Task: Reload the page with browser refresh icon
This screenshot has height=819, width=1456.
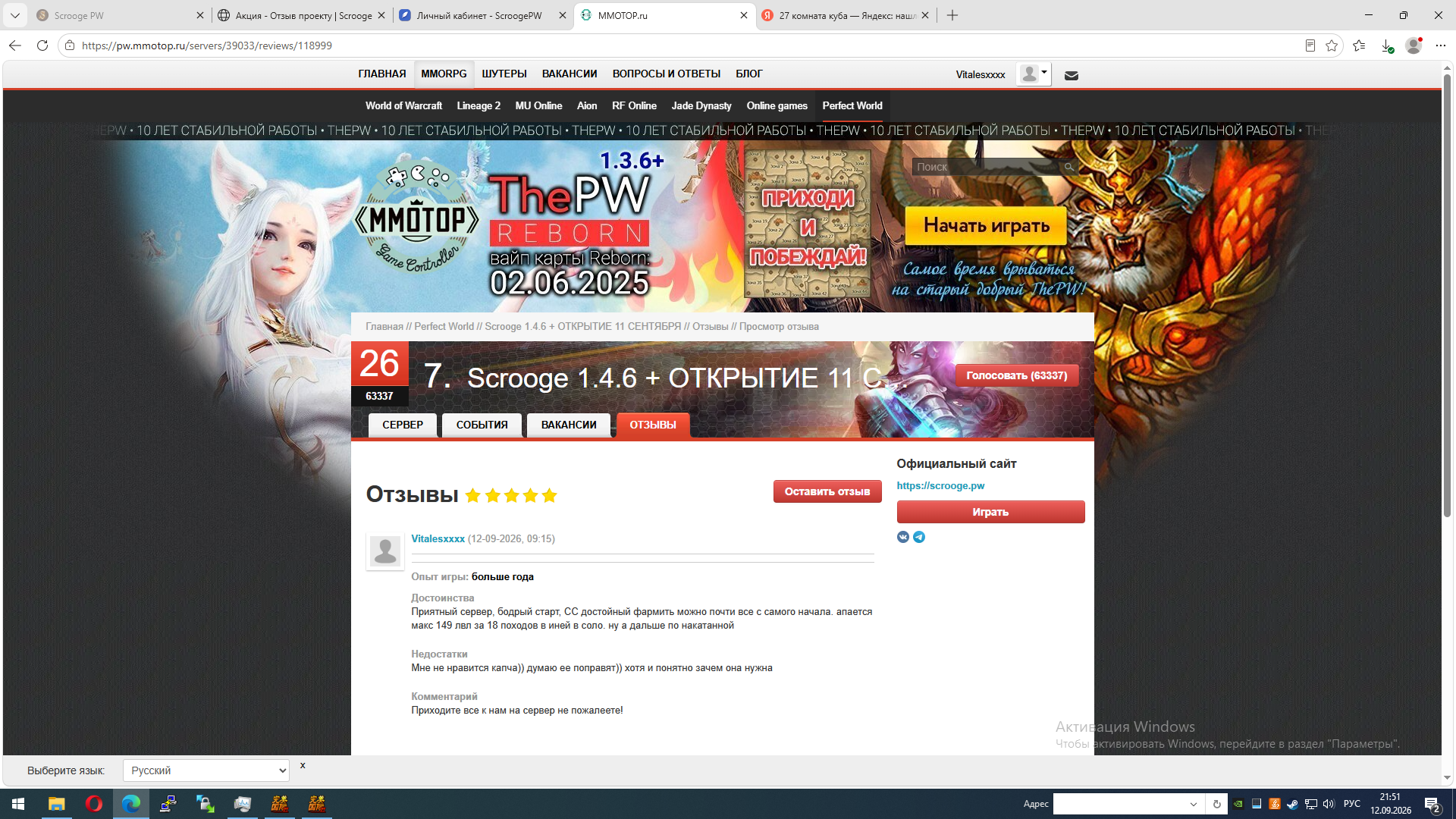Action: (x=42, y=45)
